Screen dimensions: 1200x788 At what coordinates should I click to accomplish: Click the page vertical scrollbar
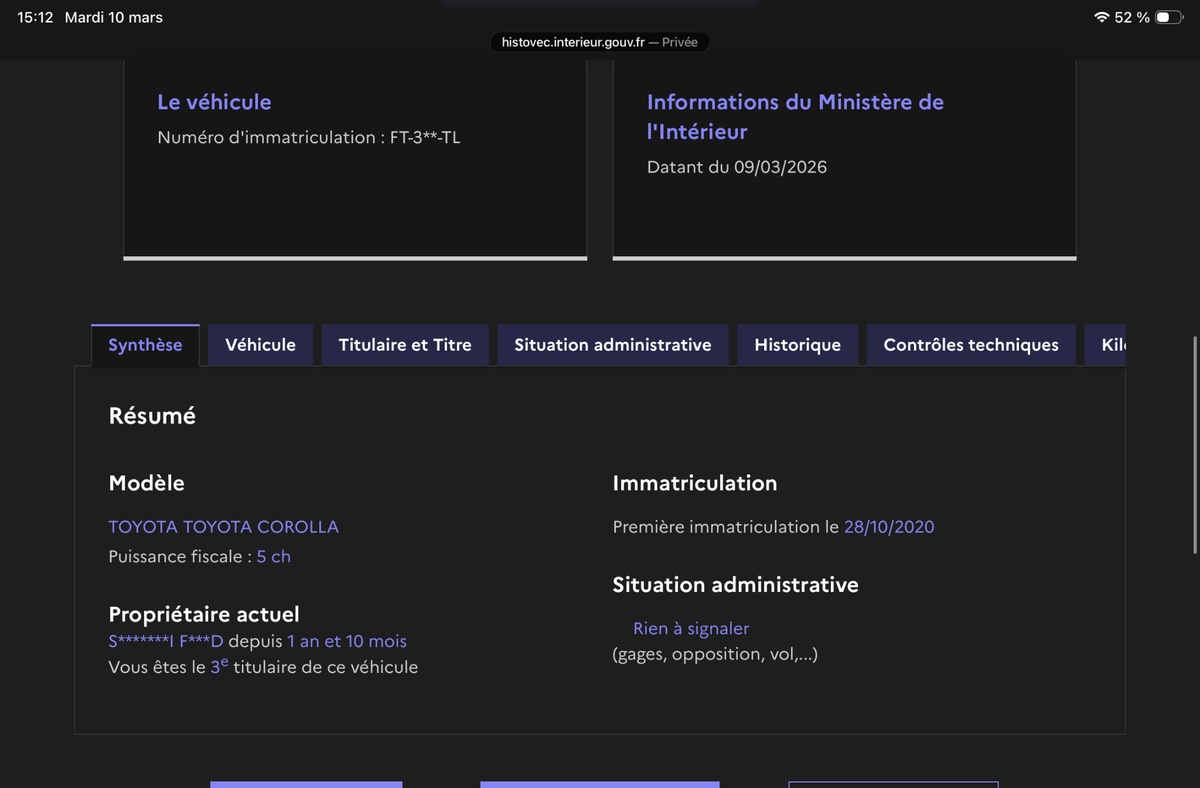pyautogui.click(x=1194, y=445)
